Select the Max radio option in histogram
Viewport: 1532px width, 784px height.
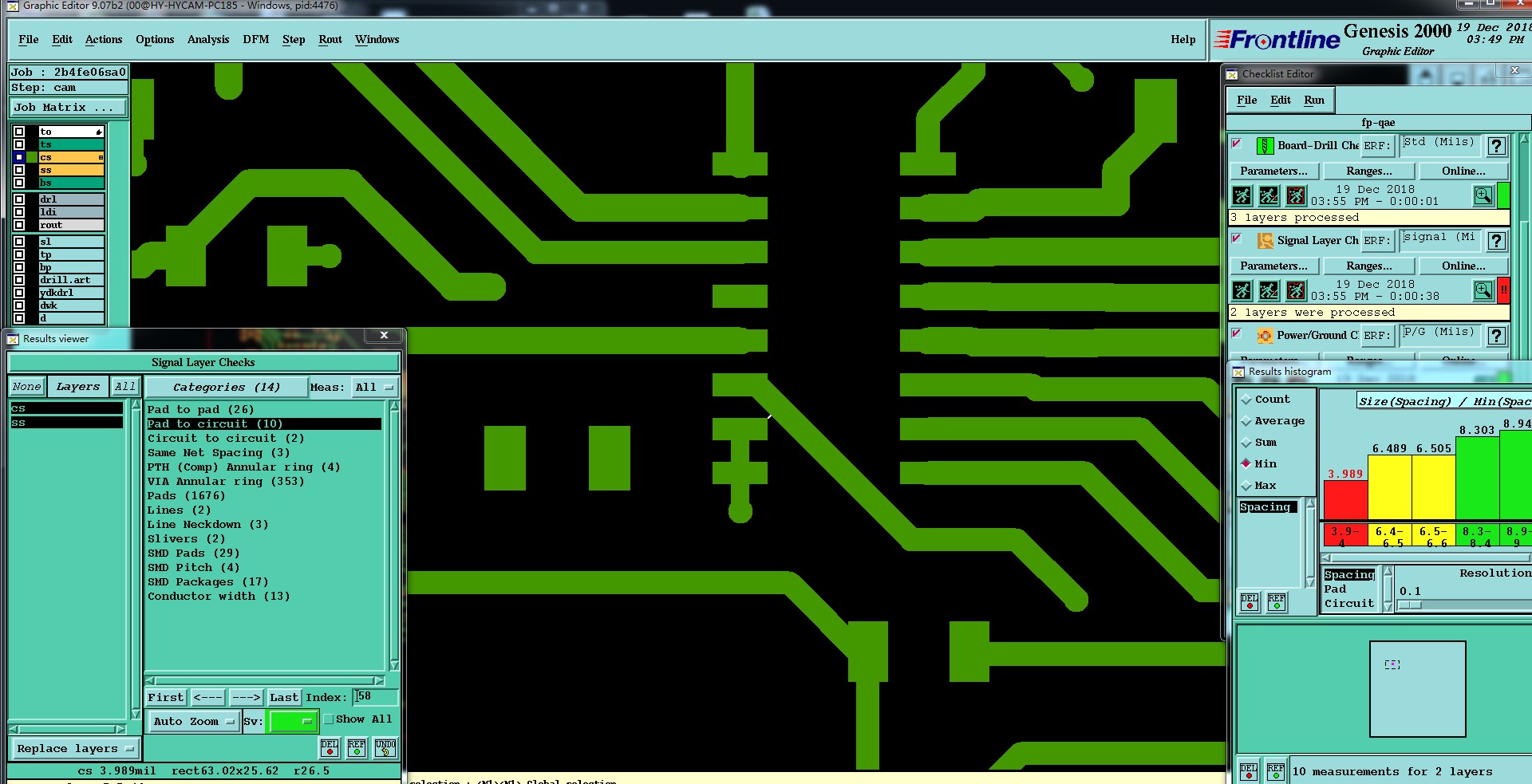(x=1246, y=486)
